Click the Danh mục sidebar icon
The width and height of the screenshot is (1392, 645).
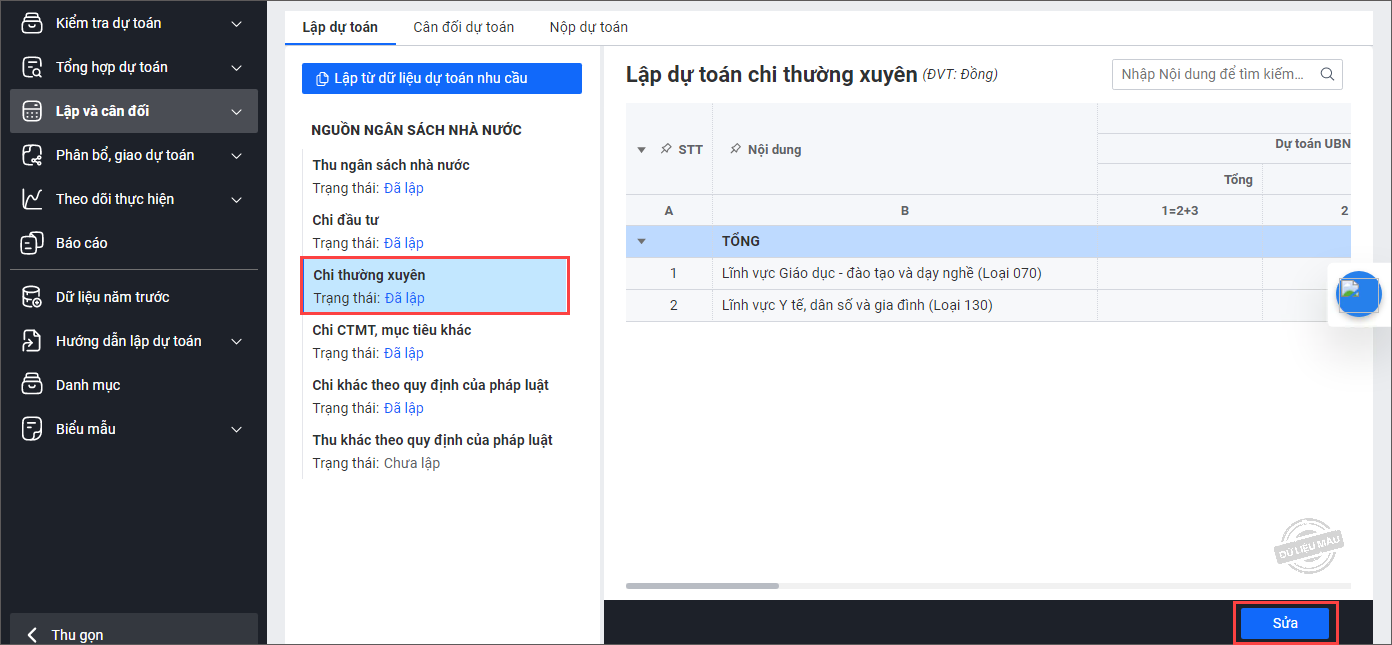click(33, 385)
